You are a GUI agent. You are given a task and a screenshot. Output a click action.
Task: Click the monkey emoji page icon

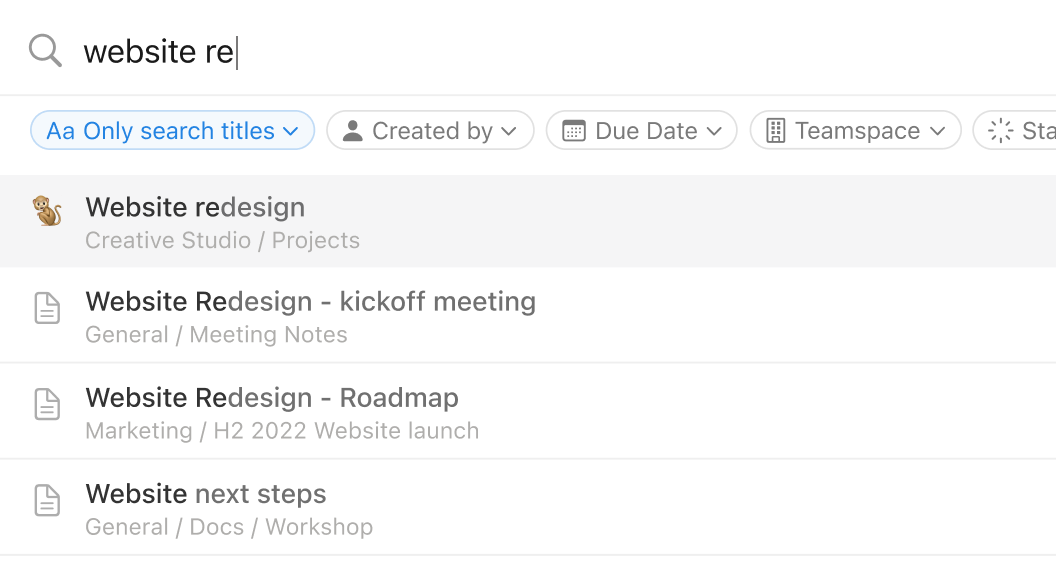click(x=48, y=211)
